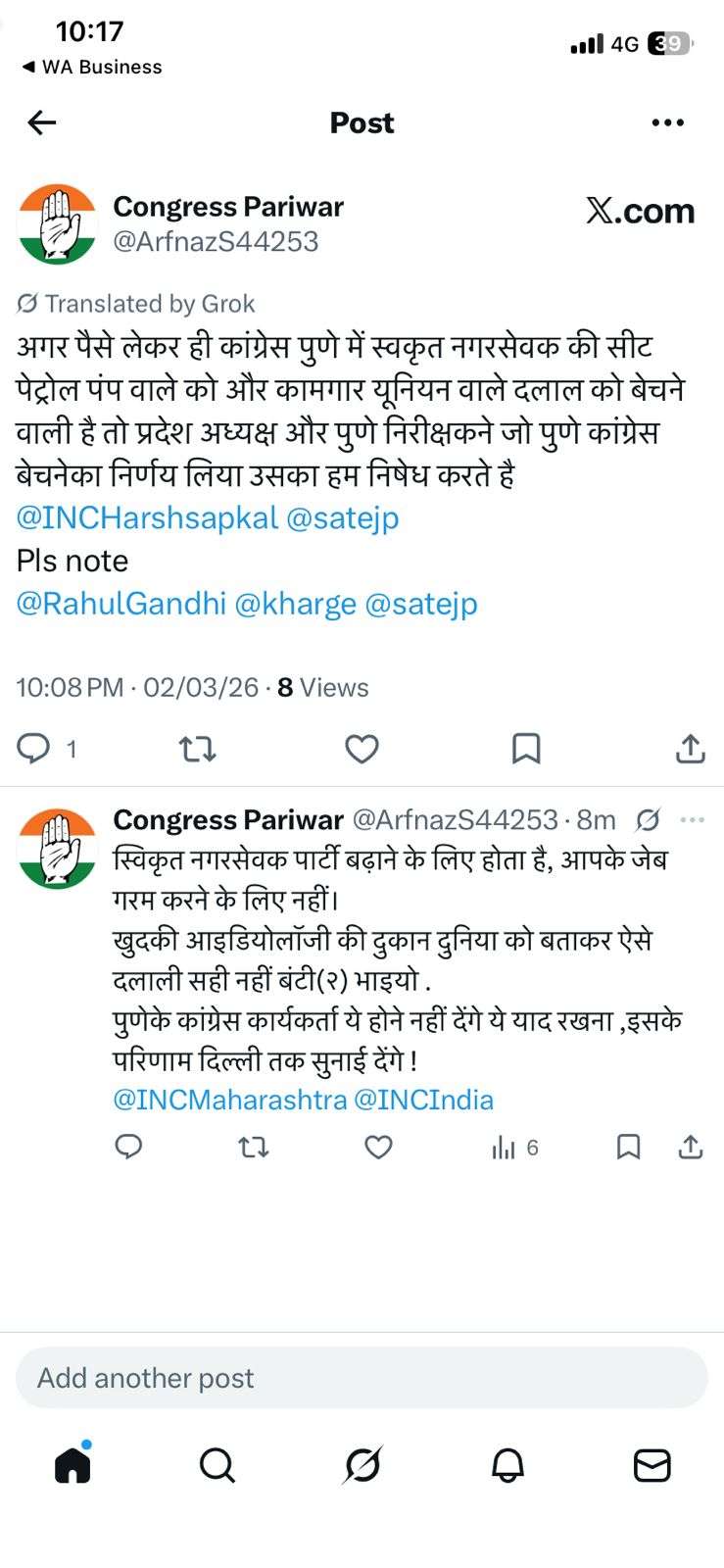This screenshot has height=1568, width=724.
Task: Open the Home tab in the bottom bar
Action: 73,1465
